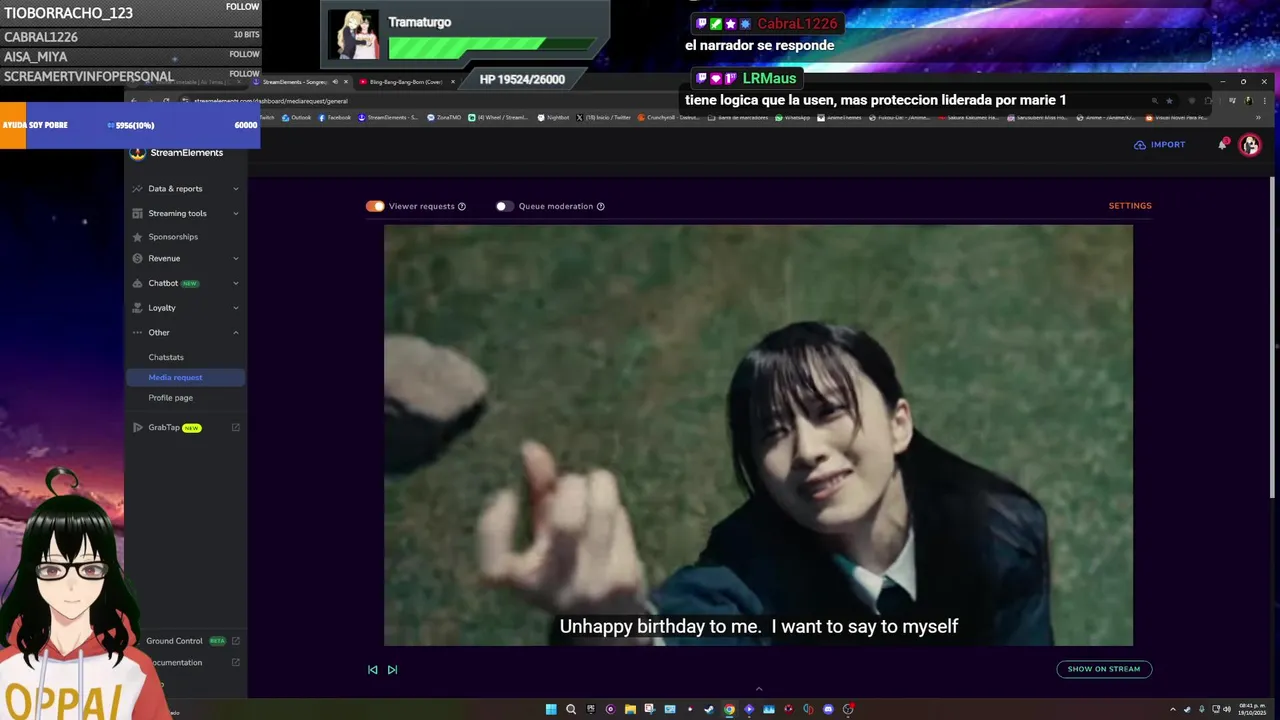Viewport: 1280px width, 720px height.
Task: Click the StreamElements logo icon
Action: pyautogui.click(x=138, y=152)
